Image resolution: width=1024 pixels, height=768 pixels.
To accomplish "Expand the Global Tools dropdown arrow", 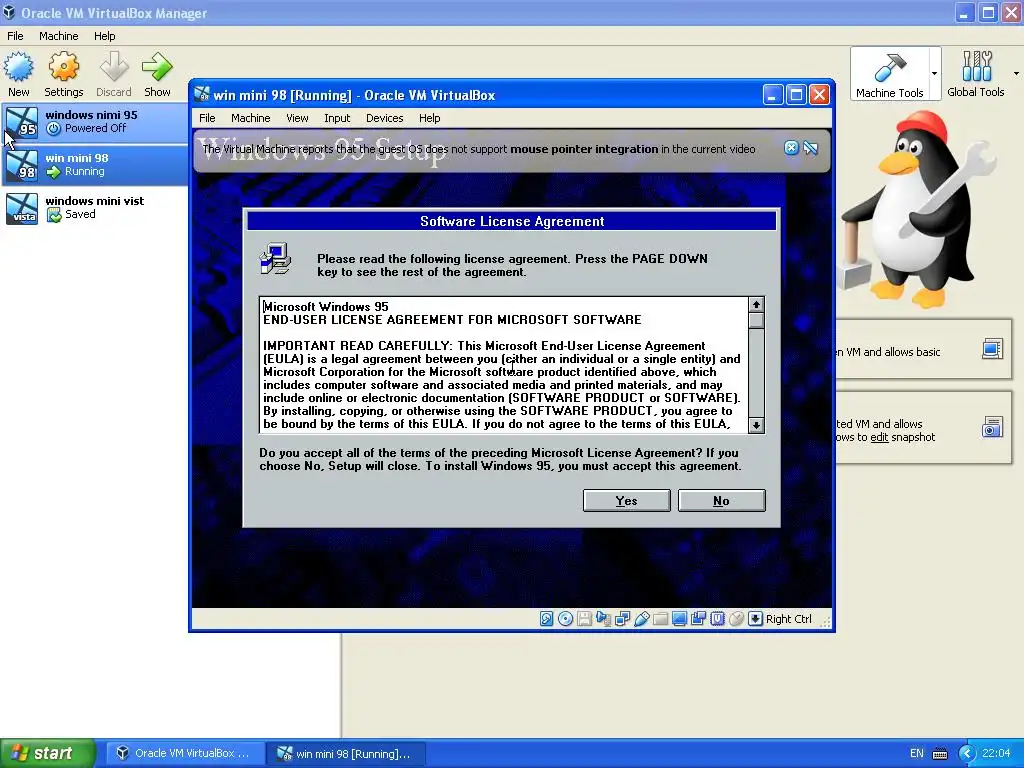I will [1016, 73].
